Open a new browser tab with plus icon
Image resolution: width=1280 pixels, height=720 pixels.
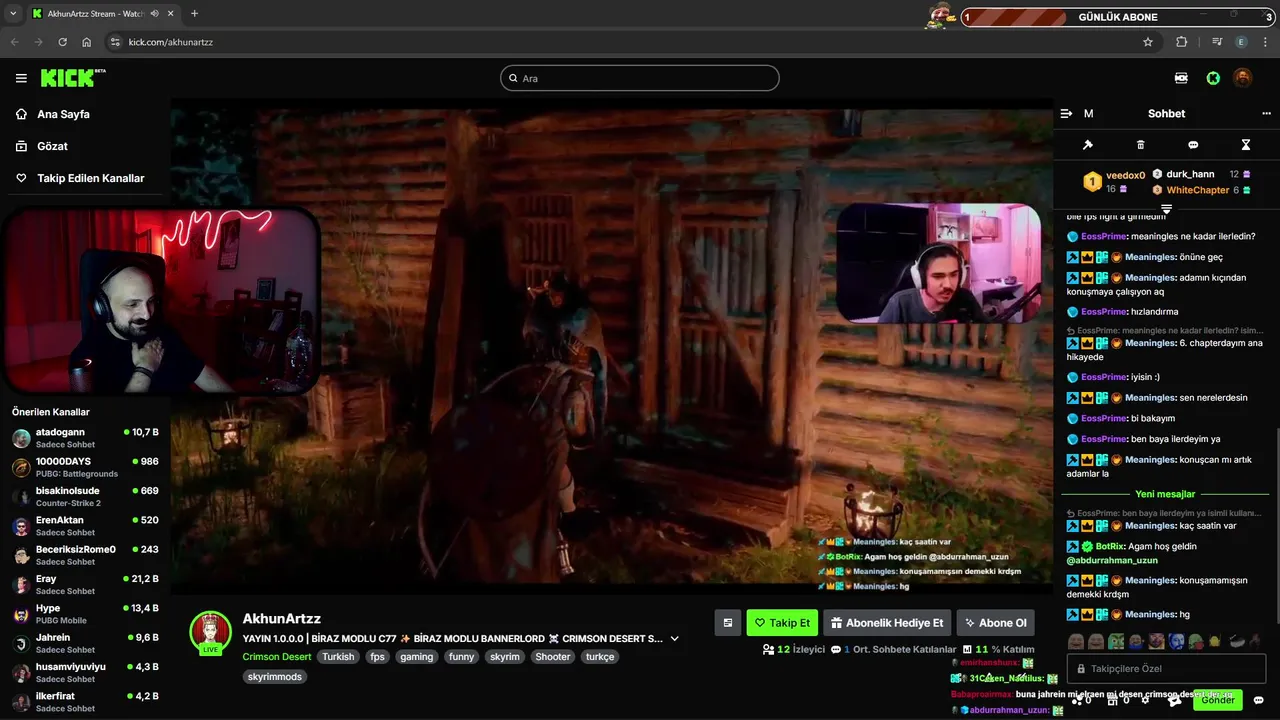(194, 14)
